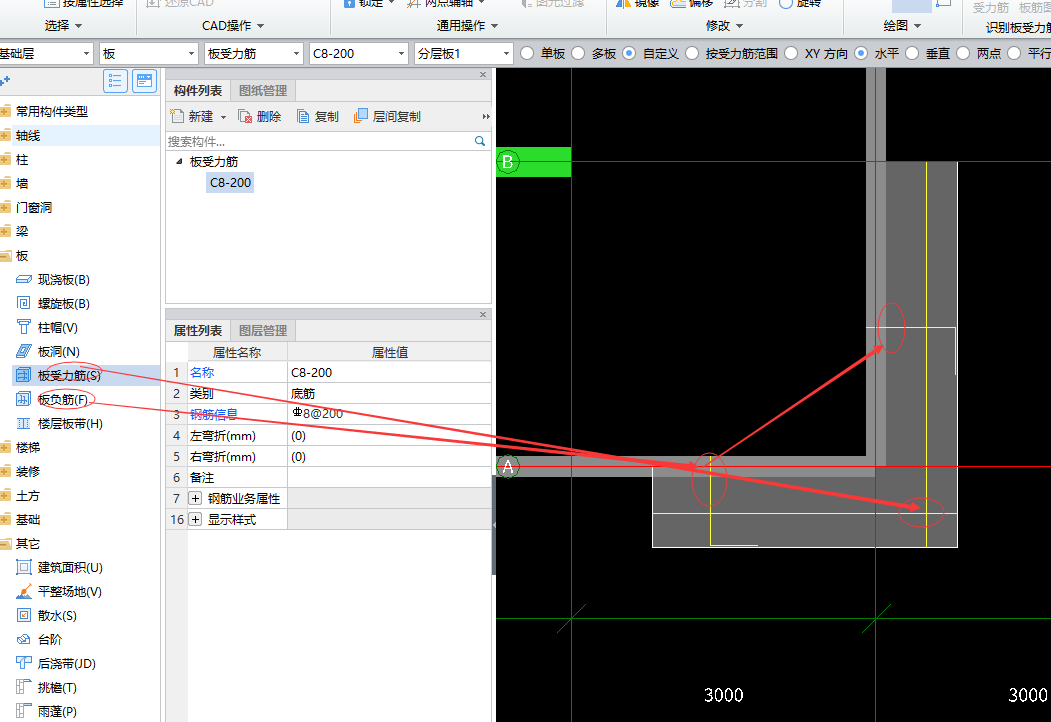The width and height of the screenshot is (1051, 722).
Task: Click the search magnifier in component list
Action: click(480, 141)
